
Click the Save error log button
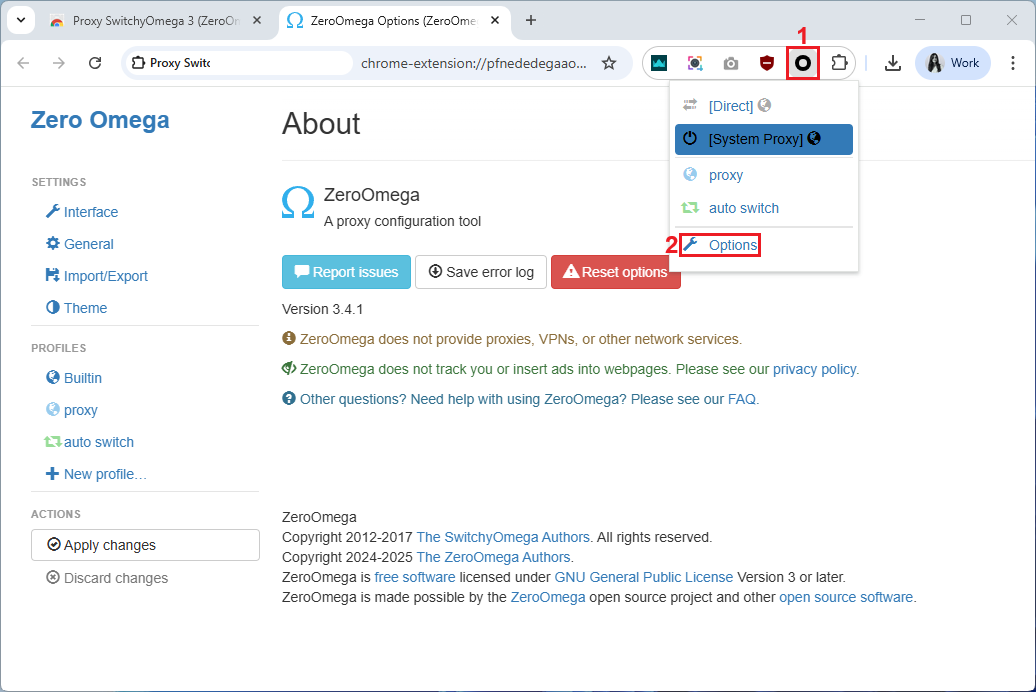pyautogui.click(x=481, y=272)
